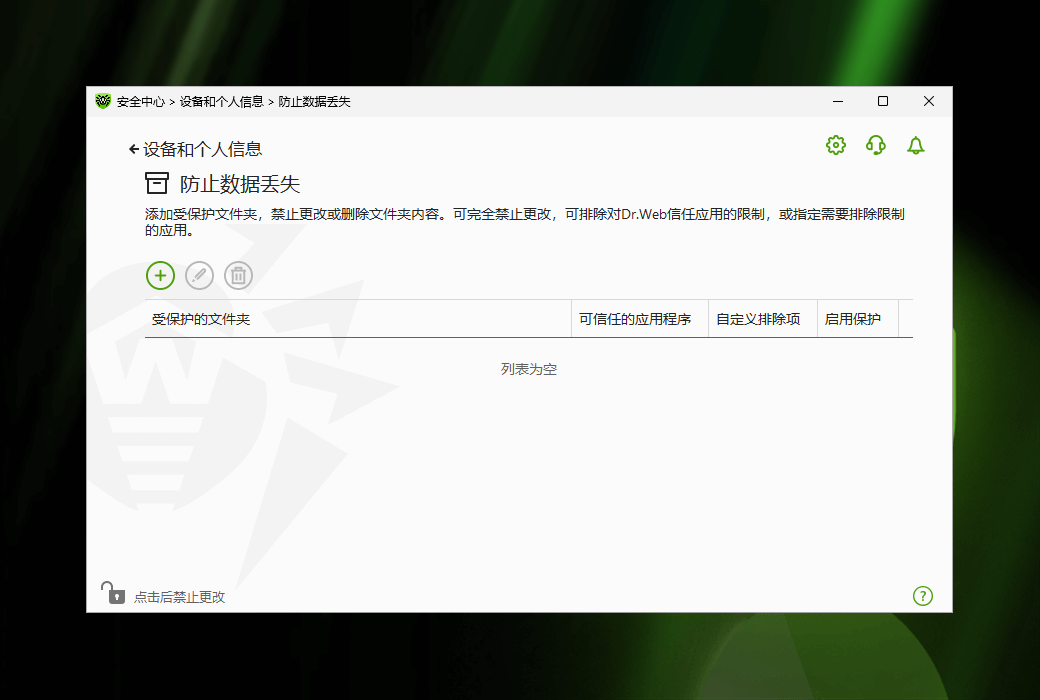Click the archive box icon beside heading
The width and height of the screenshot is (1040, 700).
pyautogui.click(x=157, y=183)
